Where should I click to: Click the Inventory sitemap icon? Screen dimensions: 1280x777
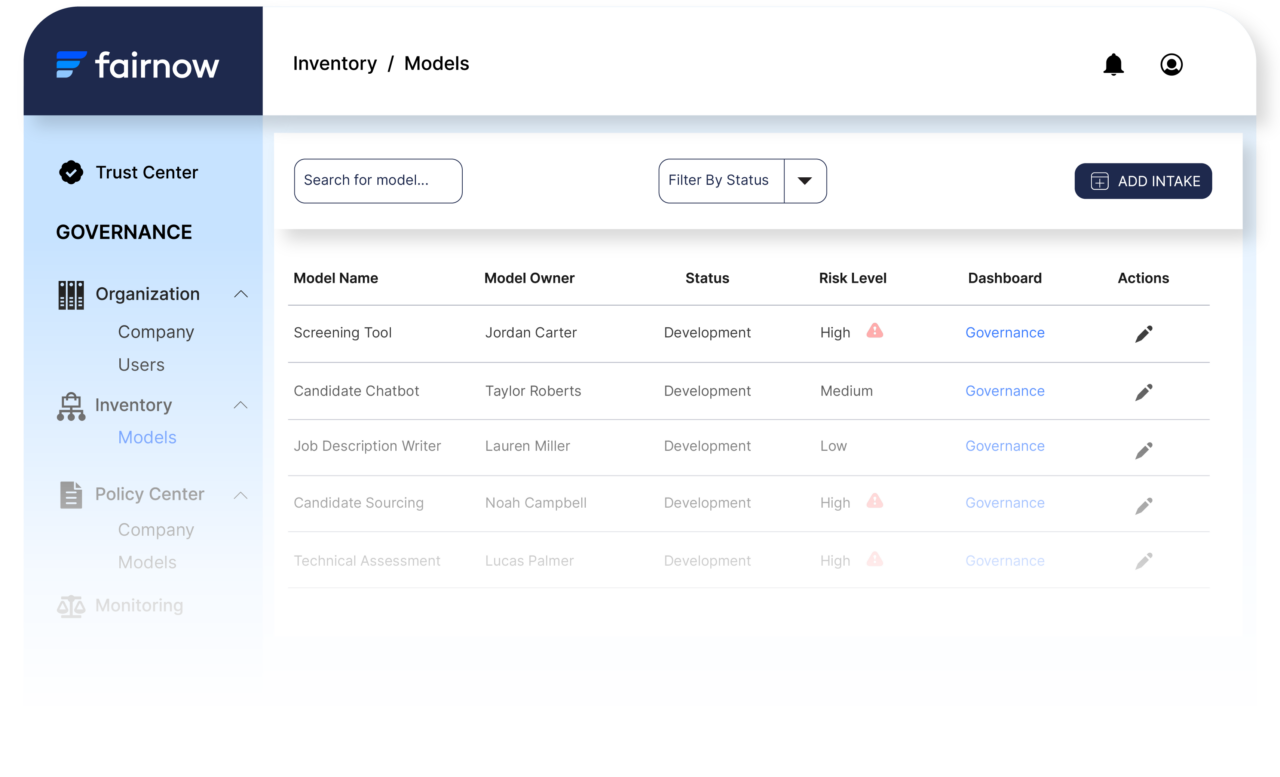tap(70, 405)
